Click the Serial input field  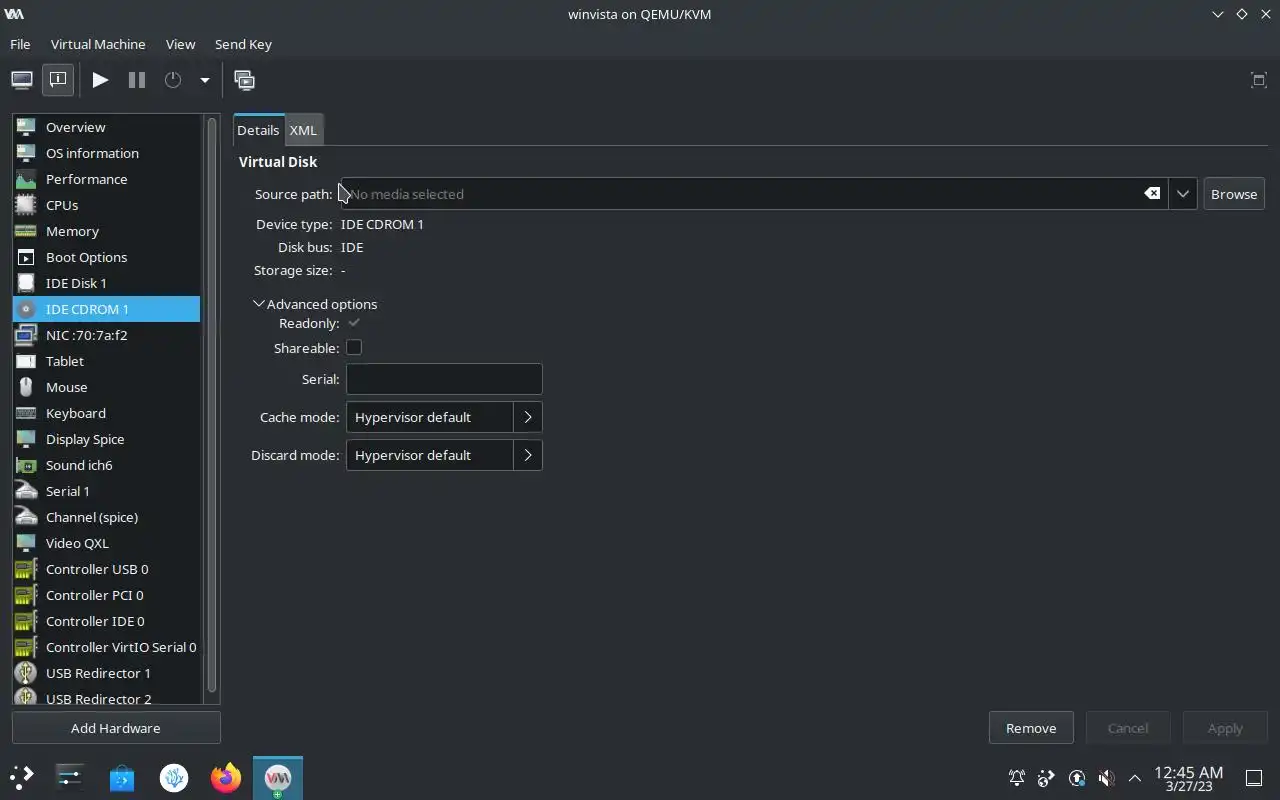[444, 379]
